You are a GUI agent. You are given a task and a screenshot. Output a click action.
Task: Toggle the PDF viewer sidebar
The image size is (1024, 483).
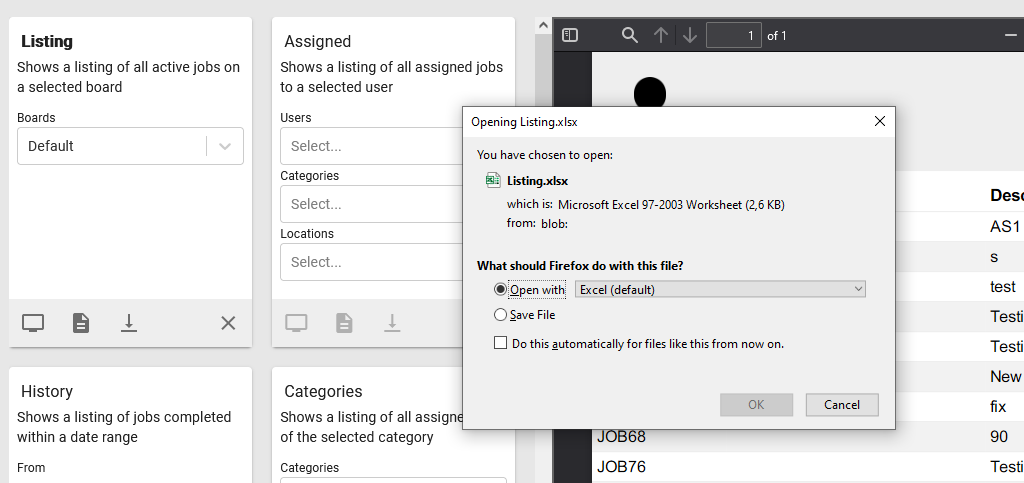coord(570,35)
